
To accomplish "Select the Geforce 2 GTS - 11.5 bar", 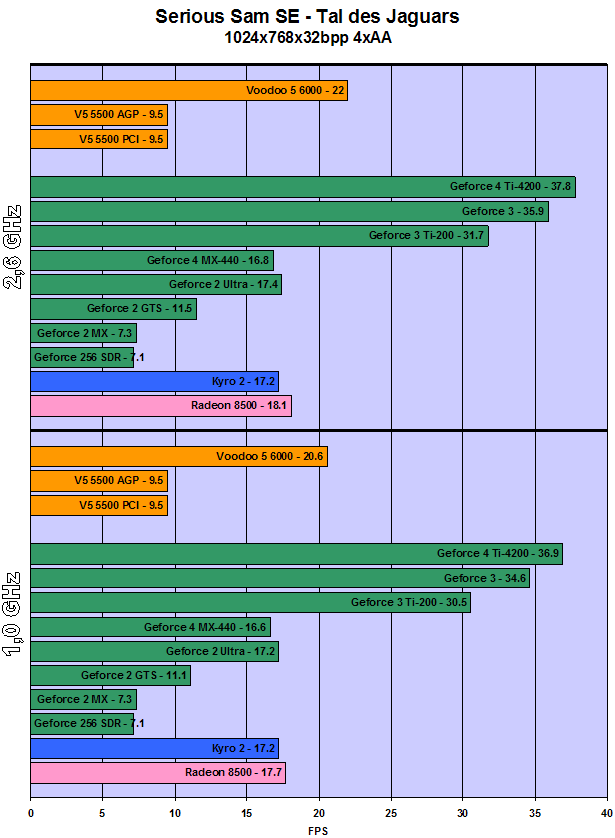I will tap(113, 309).
